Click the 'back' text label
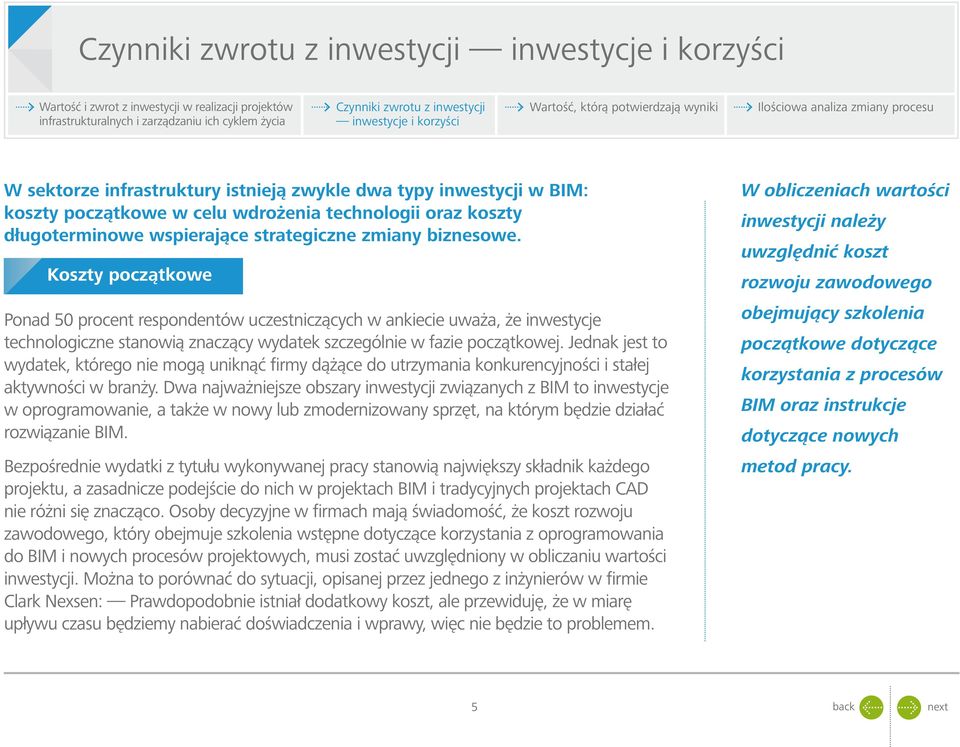The width and height of the screenshot is (960, 747). (x=843, y=707)
